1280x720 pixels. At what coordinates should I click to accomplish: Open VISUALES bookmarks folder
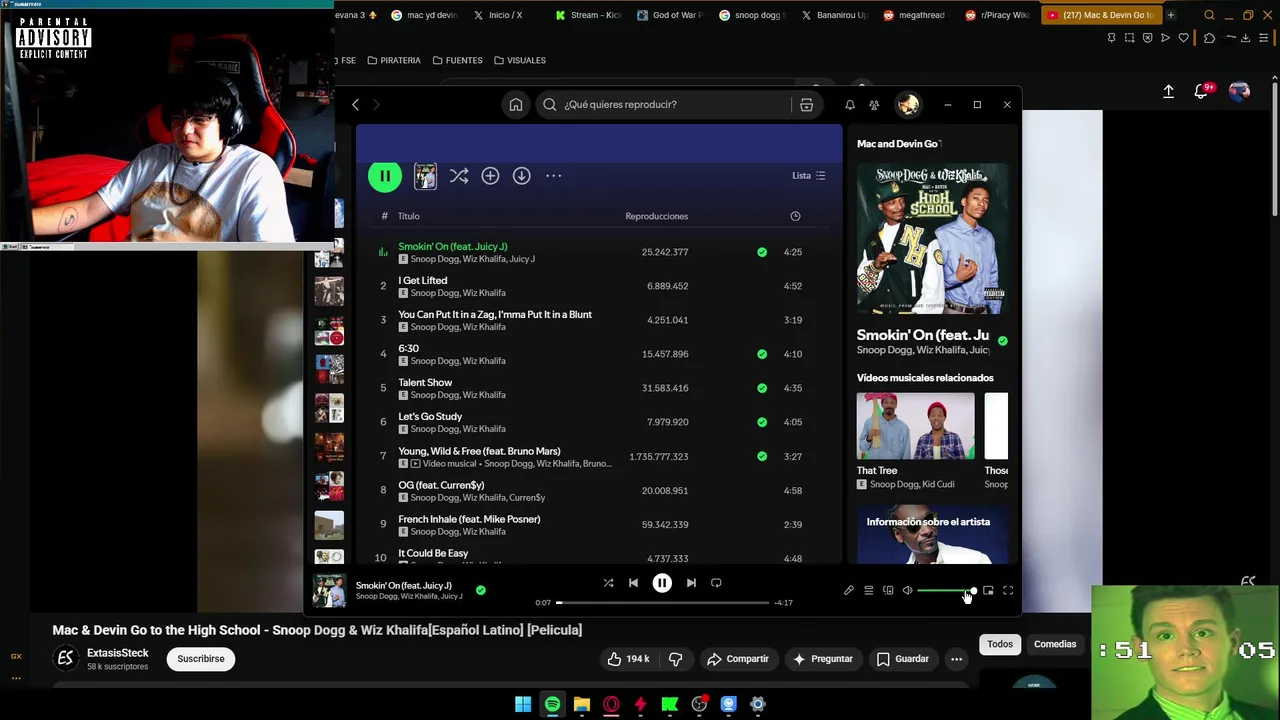tap(520, 60)
